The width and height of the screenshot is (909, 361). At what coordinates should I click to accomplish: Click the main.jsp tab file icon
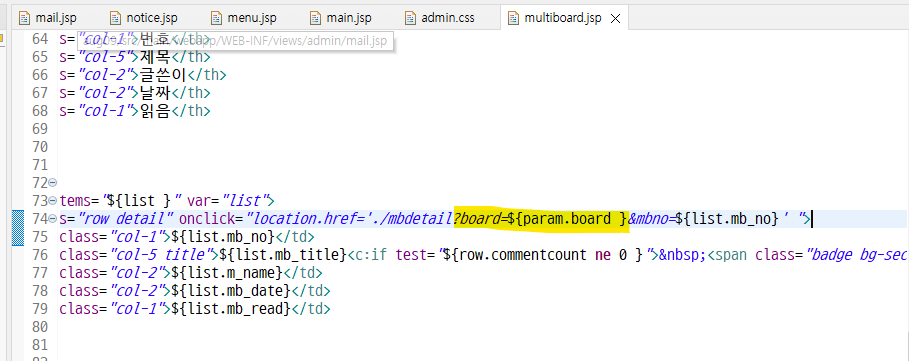[x=315, y=18]
